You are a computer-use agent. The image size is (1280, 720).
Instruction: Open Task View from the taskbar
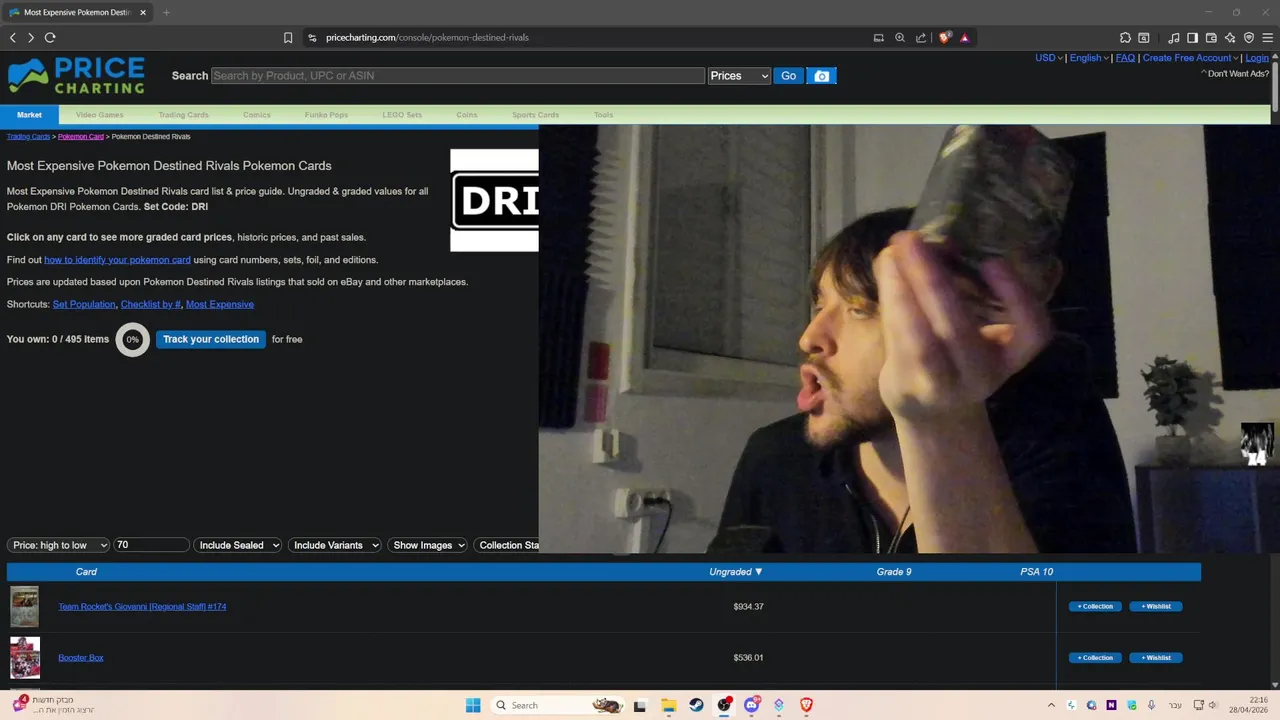click(640, 705)
